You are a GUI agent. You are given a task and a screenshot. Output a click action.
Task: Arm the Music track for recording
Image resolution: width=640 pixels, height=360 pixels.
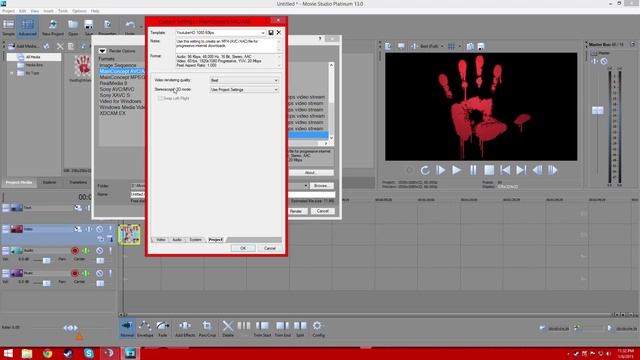coord(75,273)
